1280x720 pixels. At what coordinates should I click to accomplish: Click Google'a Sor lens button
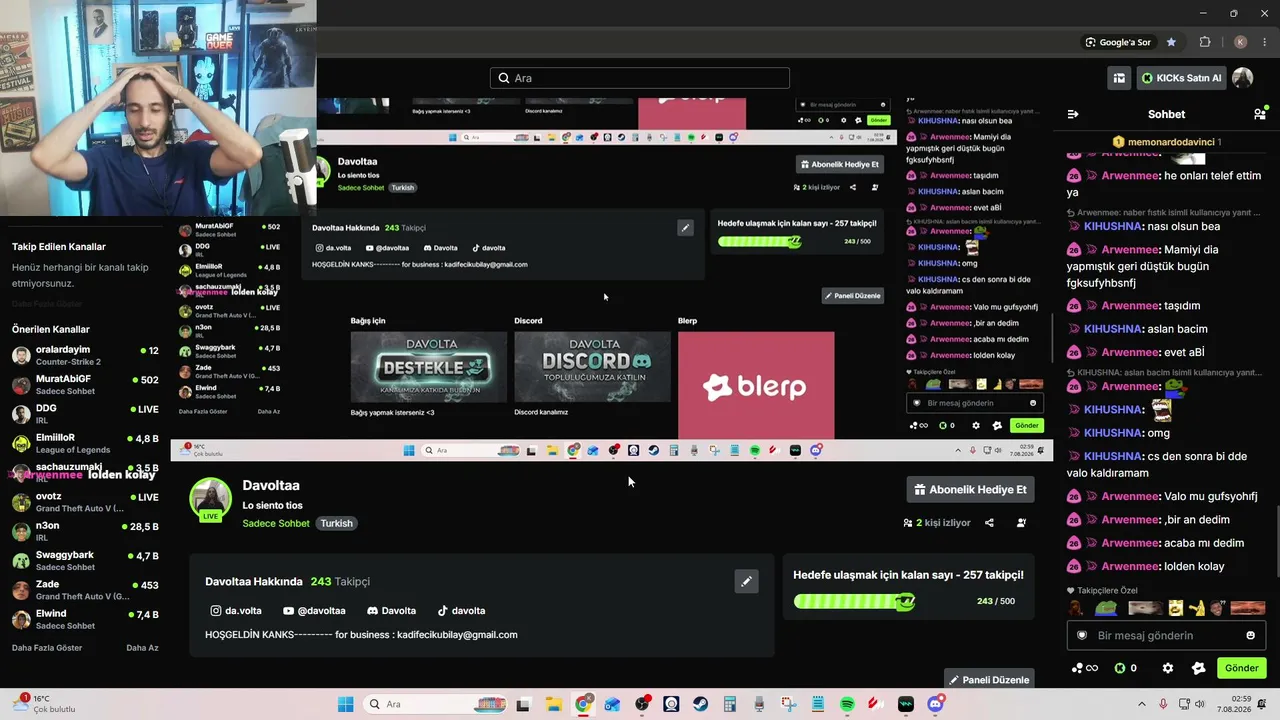[x=1118, y=42]
